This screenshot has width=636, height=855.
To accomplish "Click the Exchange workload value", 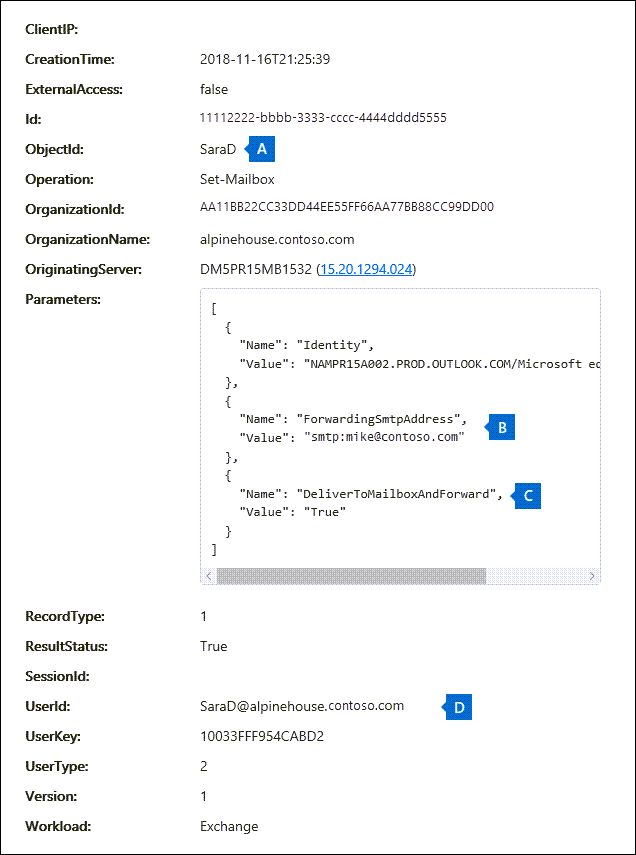I will pyautogui.click(x=229, y=827).
